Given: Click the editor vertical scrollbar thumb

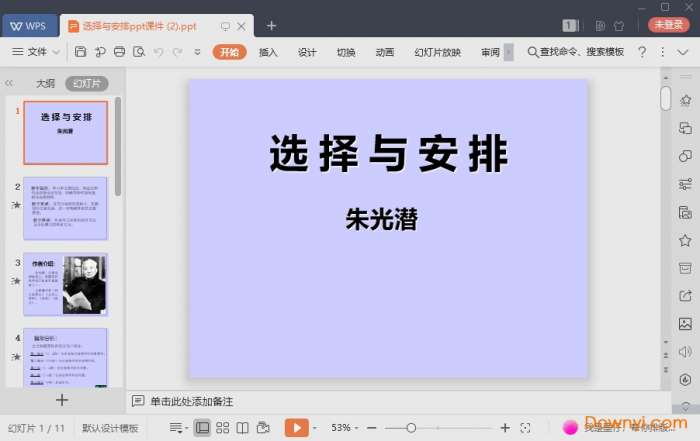Looking at the screenshot, I should pyautogui.click(x=665, y=98).
